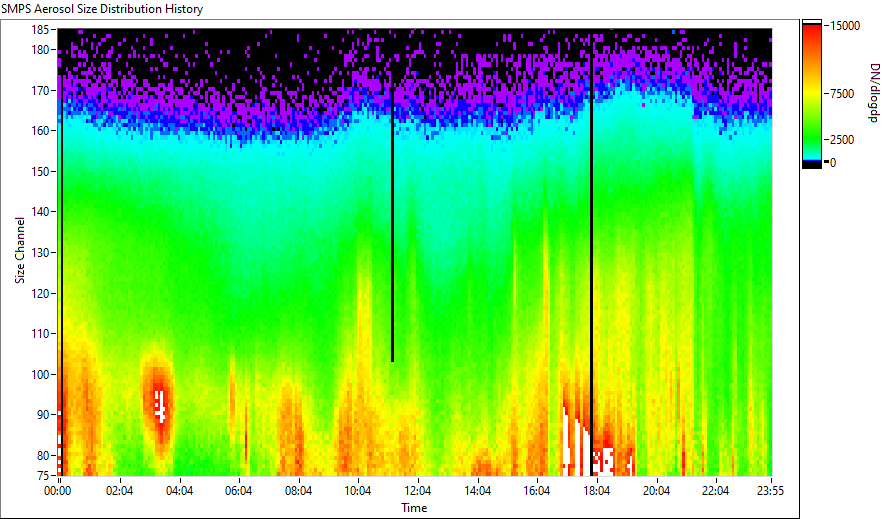Screen dimensions: 884x519
Task: Click the 15000 color scale value
Action: 845,26
